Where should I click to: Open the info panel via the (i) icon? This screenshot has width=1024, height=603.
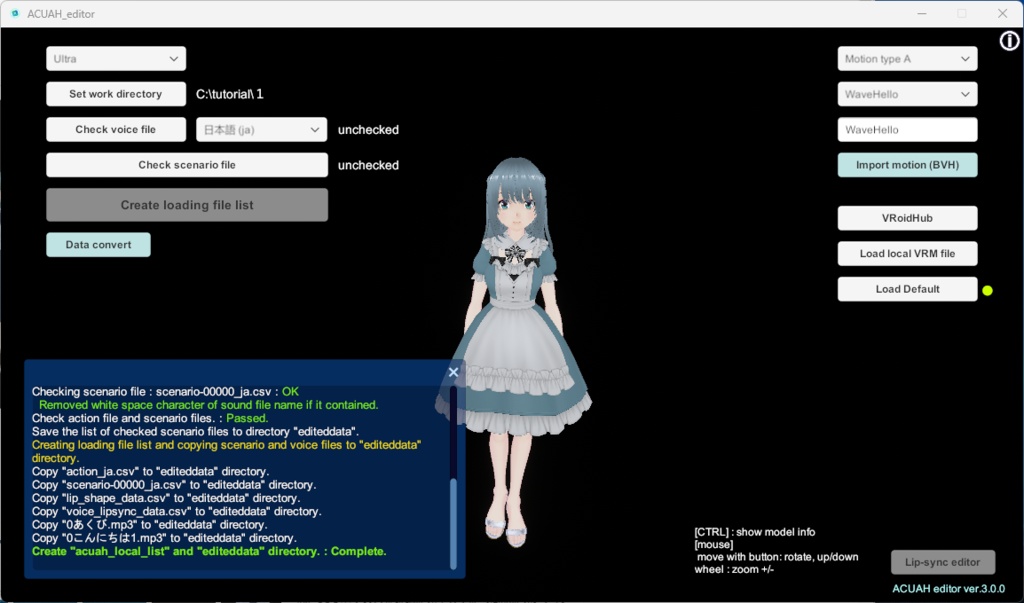click(x=1008, y=41)
